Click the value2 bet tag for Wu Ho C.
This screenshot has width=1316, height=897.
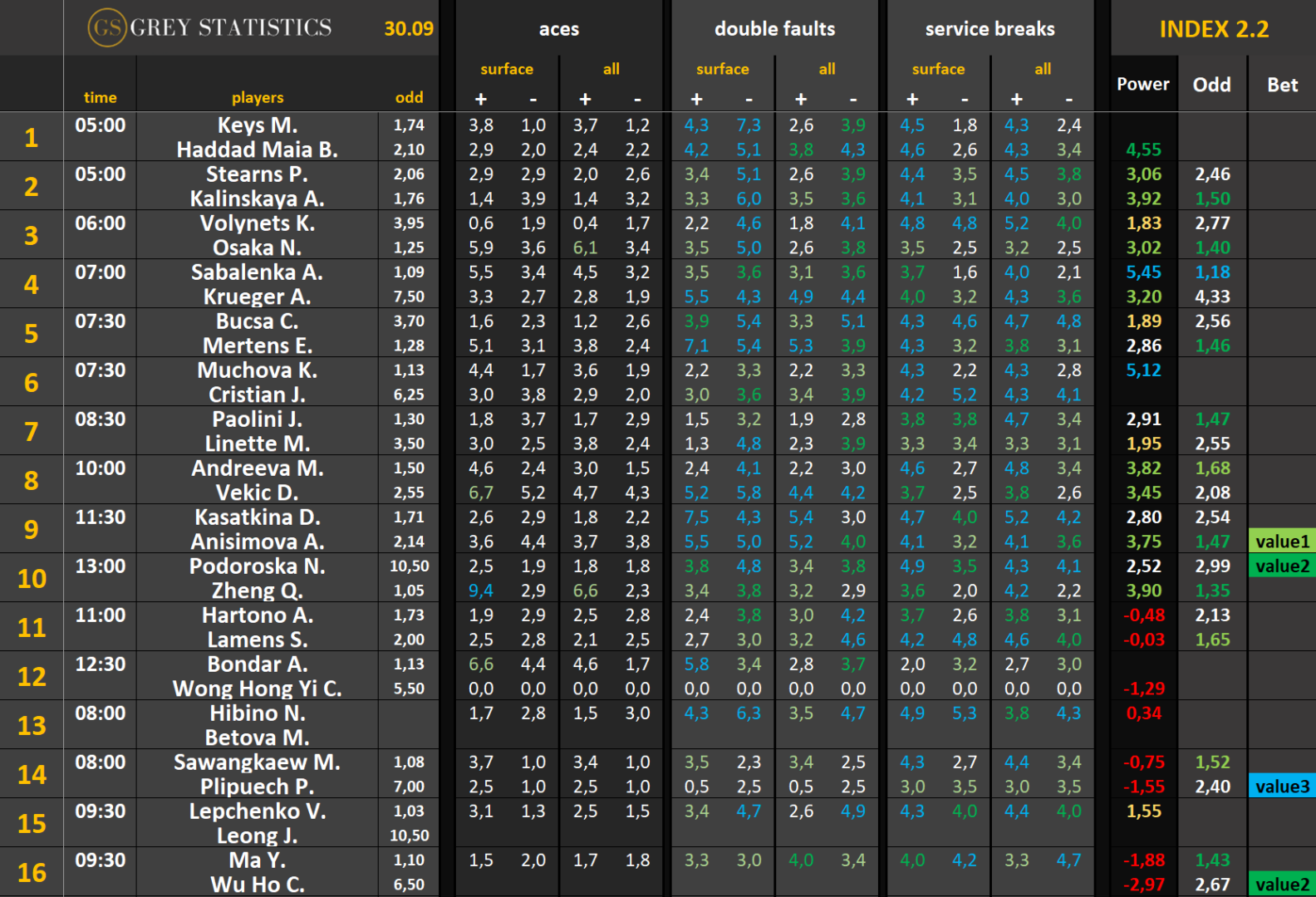(x=1282, y=885)
